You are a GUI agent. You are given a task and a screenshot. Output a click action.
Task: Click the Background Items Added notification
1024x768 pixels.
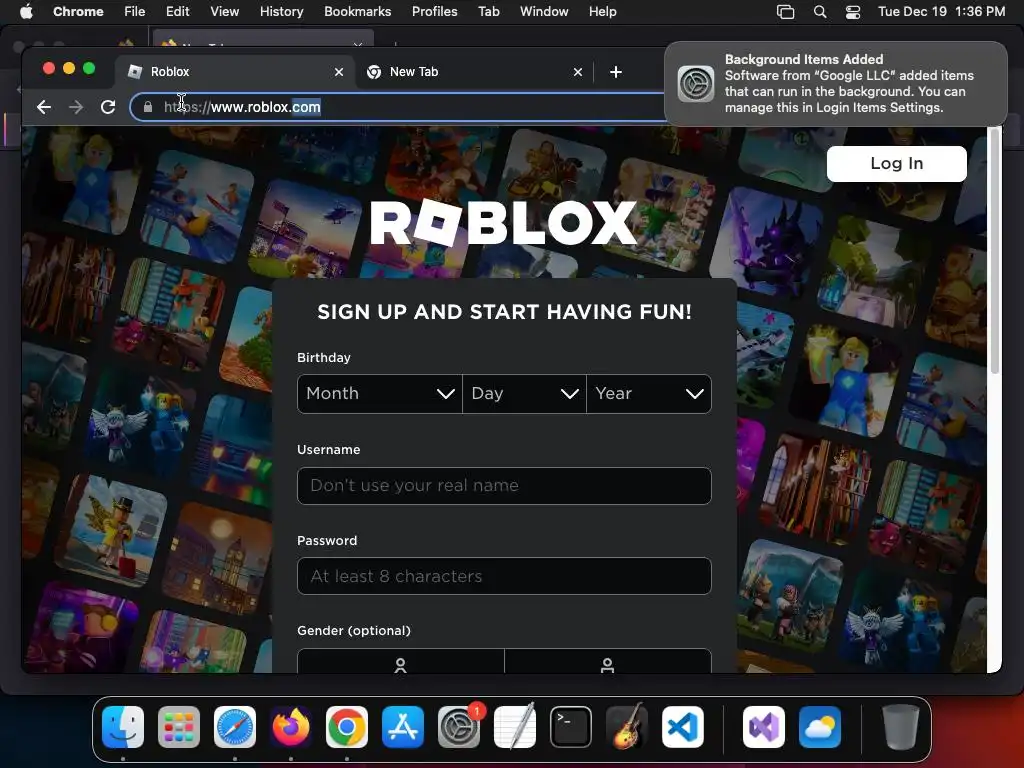pyautogui.click(x=836, y=84)
